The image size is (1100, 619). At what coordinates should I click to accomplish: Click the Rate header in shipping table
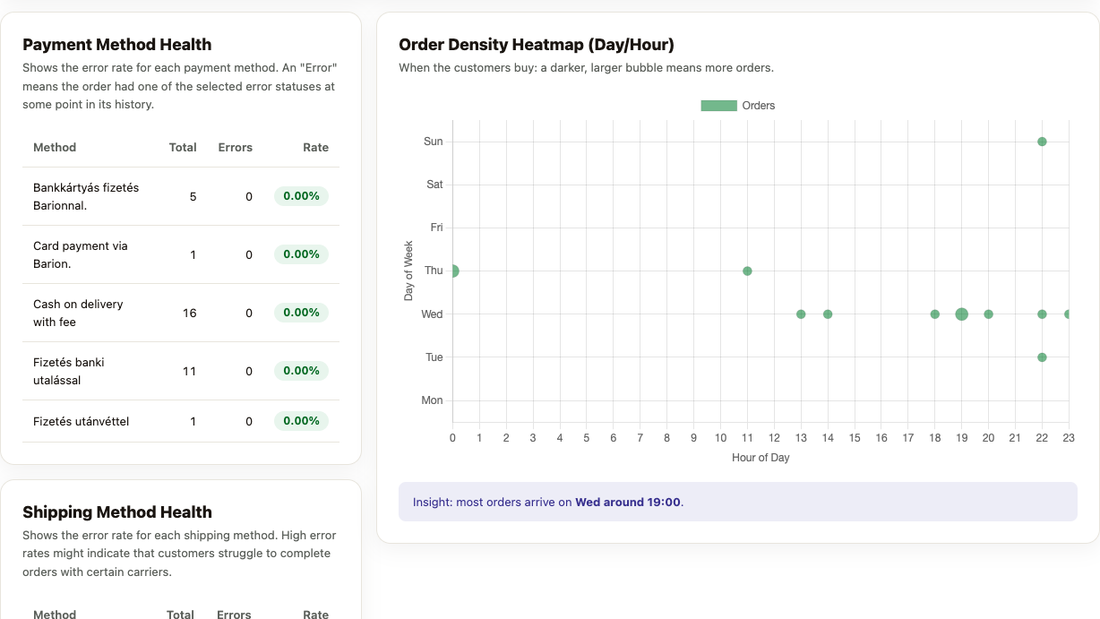[316, 613]
